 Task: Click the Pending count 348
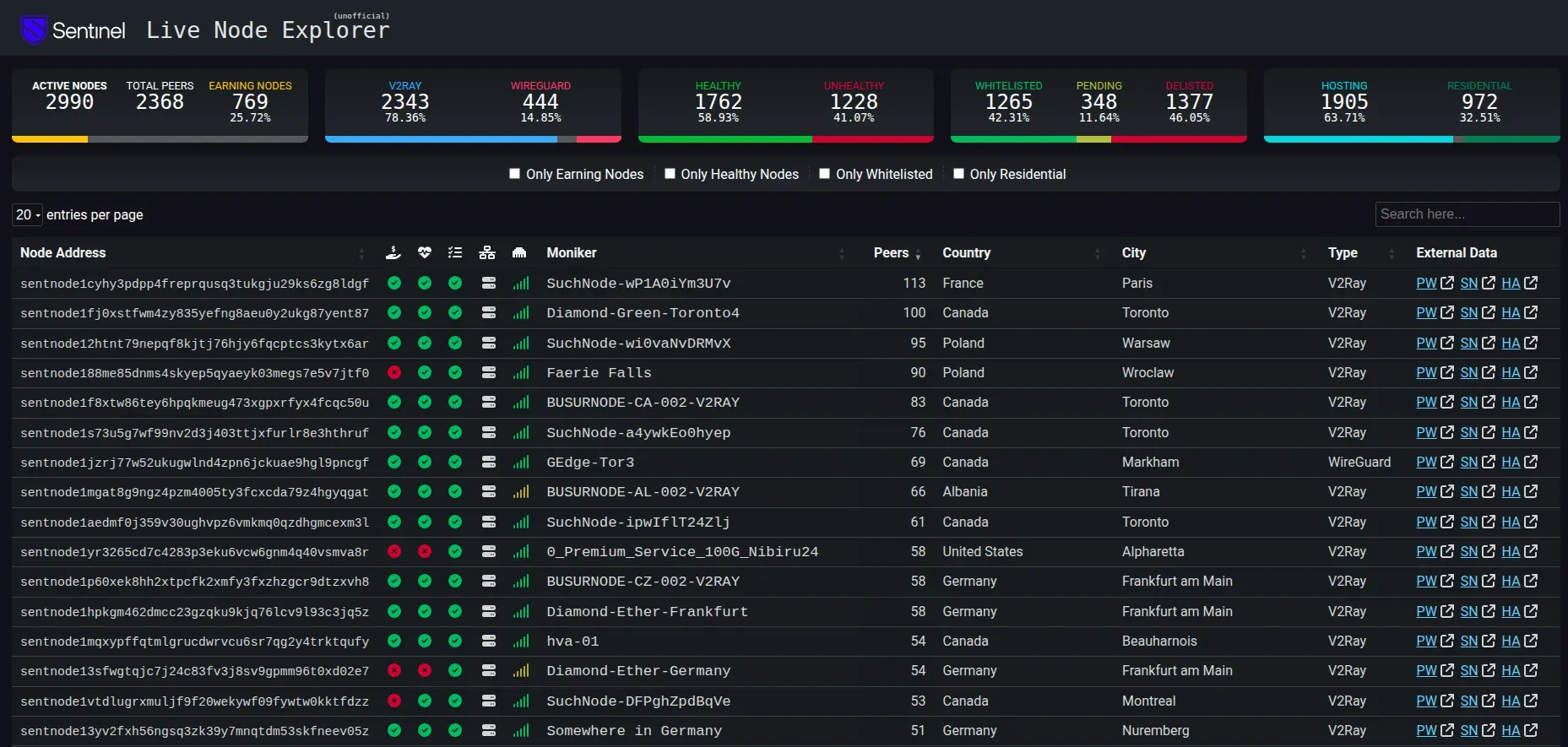[x=1099, y=102]
